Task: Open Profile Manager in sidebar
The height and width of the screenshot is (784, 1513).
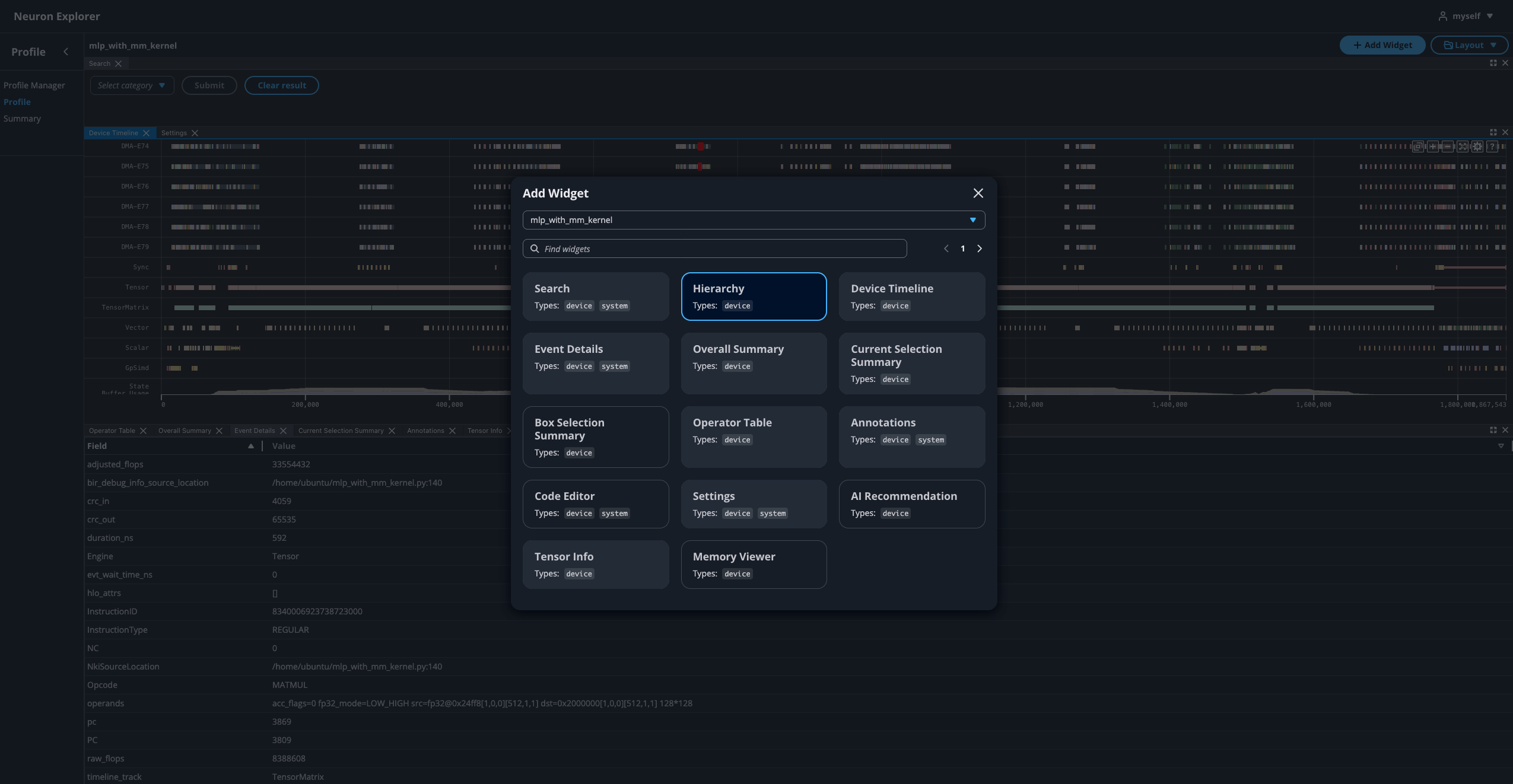Action: pos(34,85)
